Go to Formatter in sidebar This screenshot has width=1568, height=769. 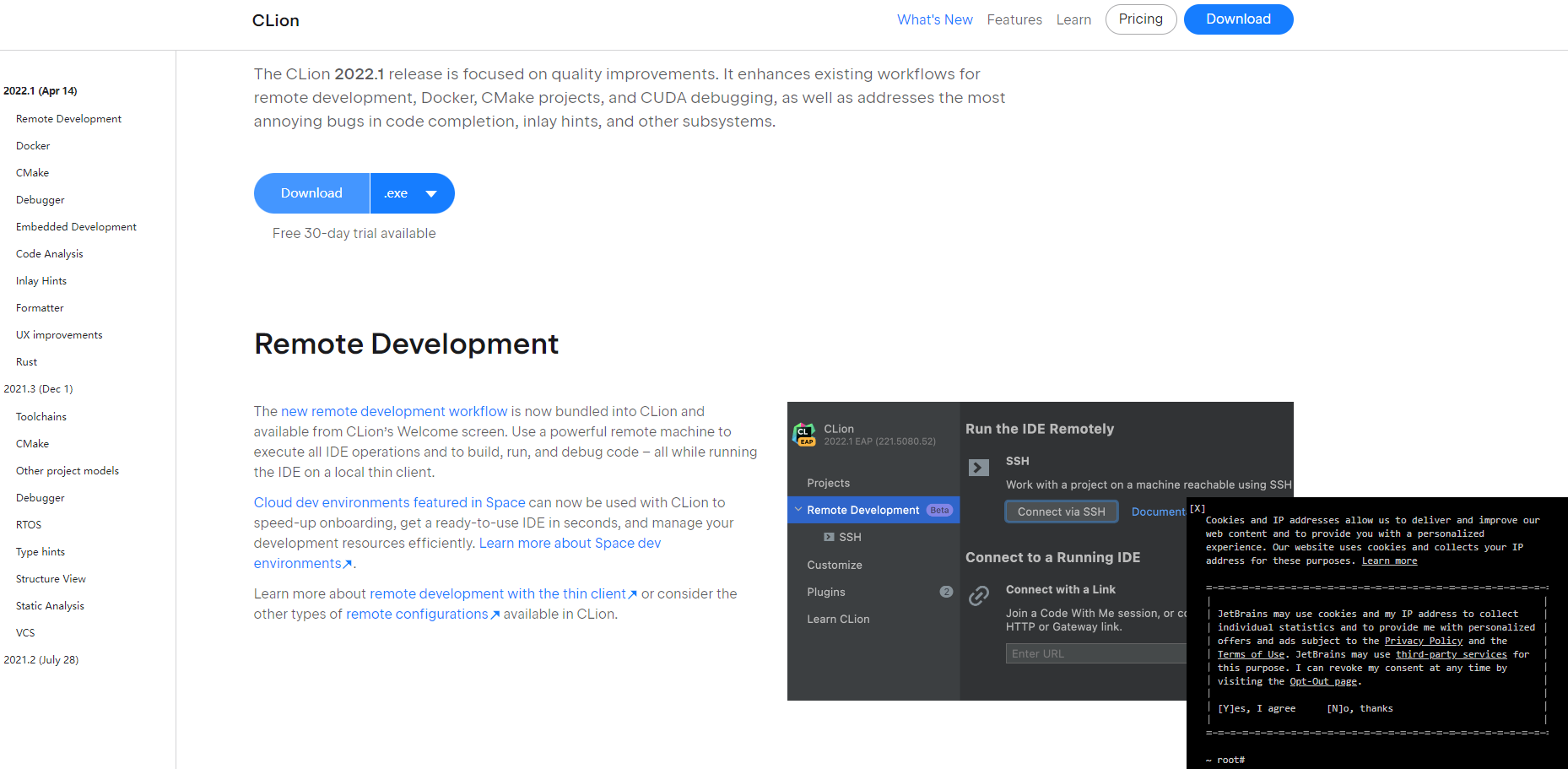tap(40, 308)
